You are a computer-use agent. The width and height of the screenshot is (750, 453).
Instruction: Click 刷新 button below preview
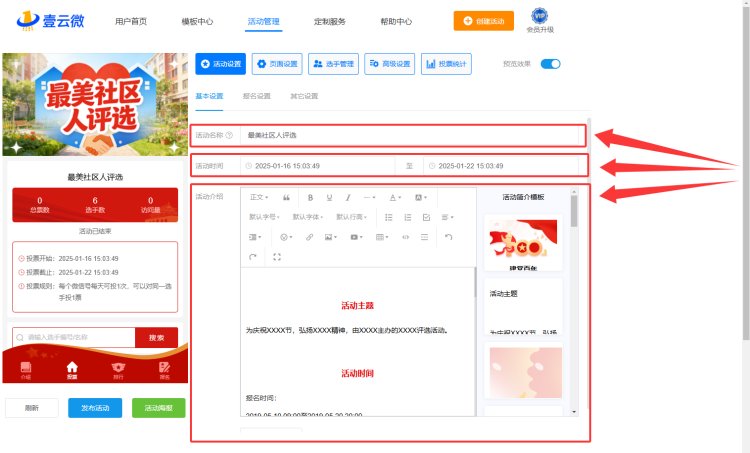[x=32, y=408]
